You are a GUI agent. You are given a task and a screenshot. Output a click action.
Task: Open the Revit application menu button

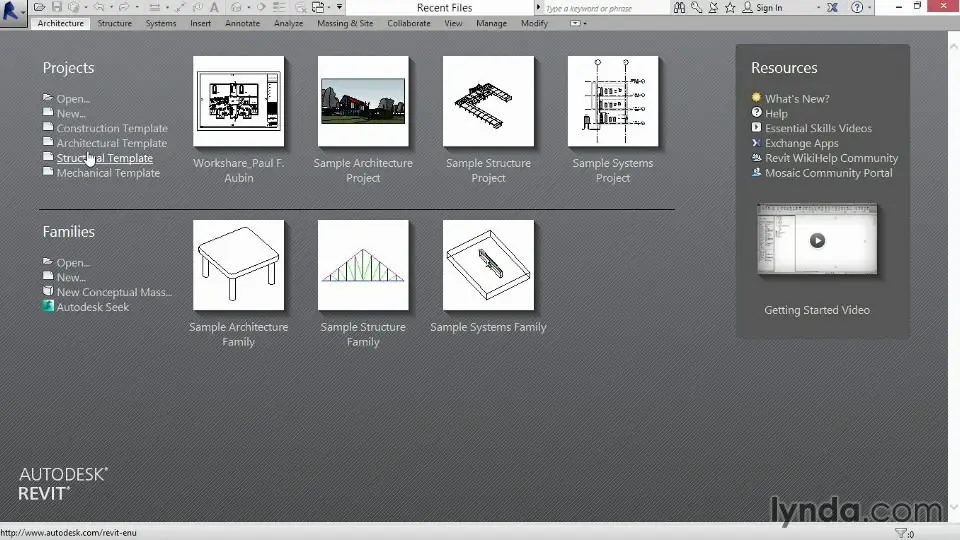point(12,11)
